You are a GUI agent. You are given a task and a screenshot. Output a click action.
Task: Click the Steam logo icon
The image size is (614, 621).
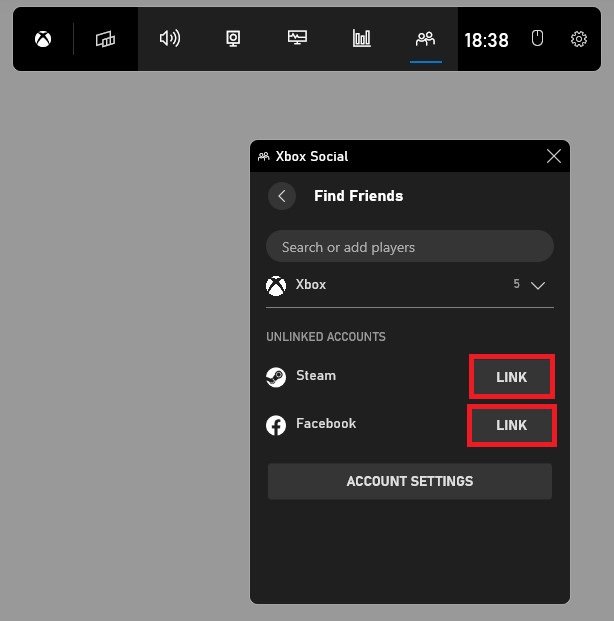[x=276, y=377]
